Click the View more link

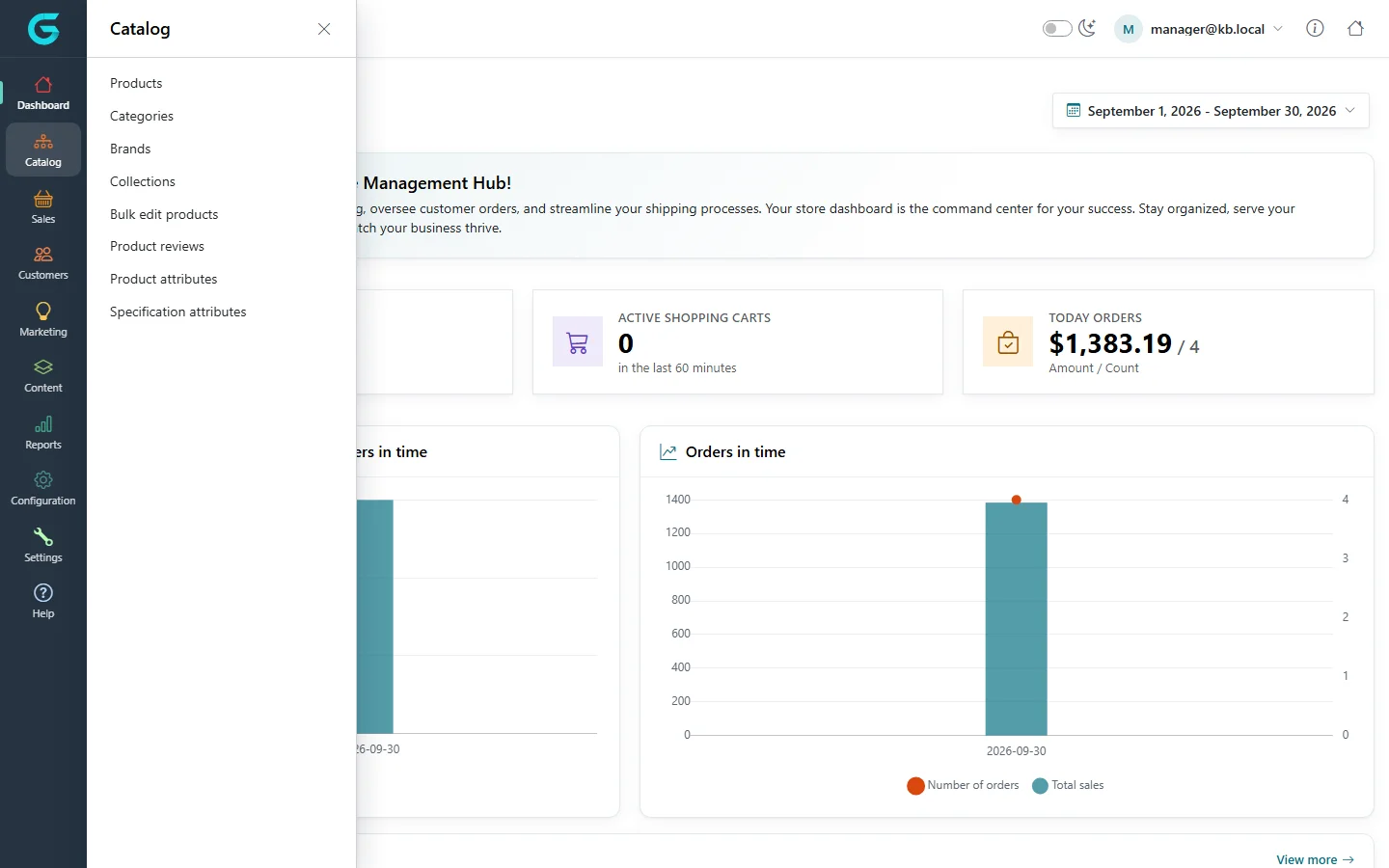click(1315, 859)
